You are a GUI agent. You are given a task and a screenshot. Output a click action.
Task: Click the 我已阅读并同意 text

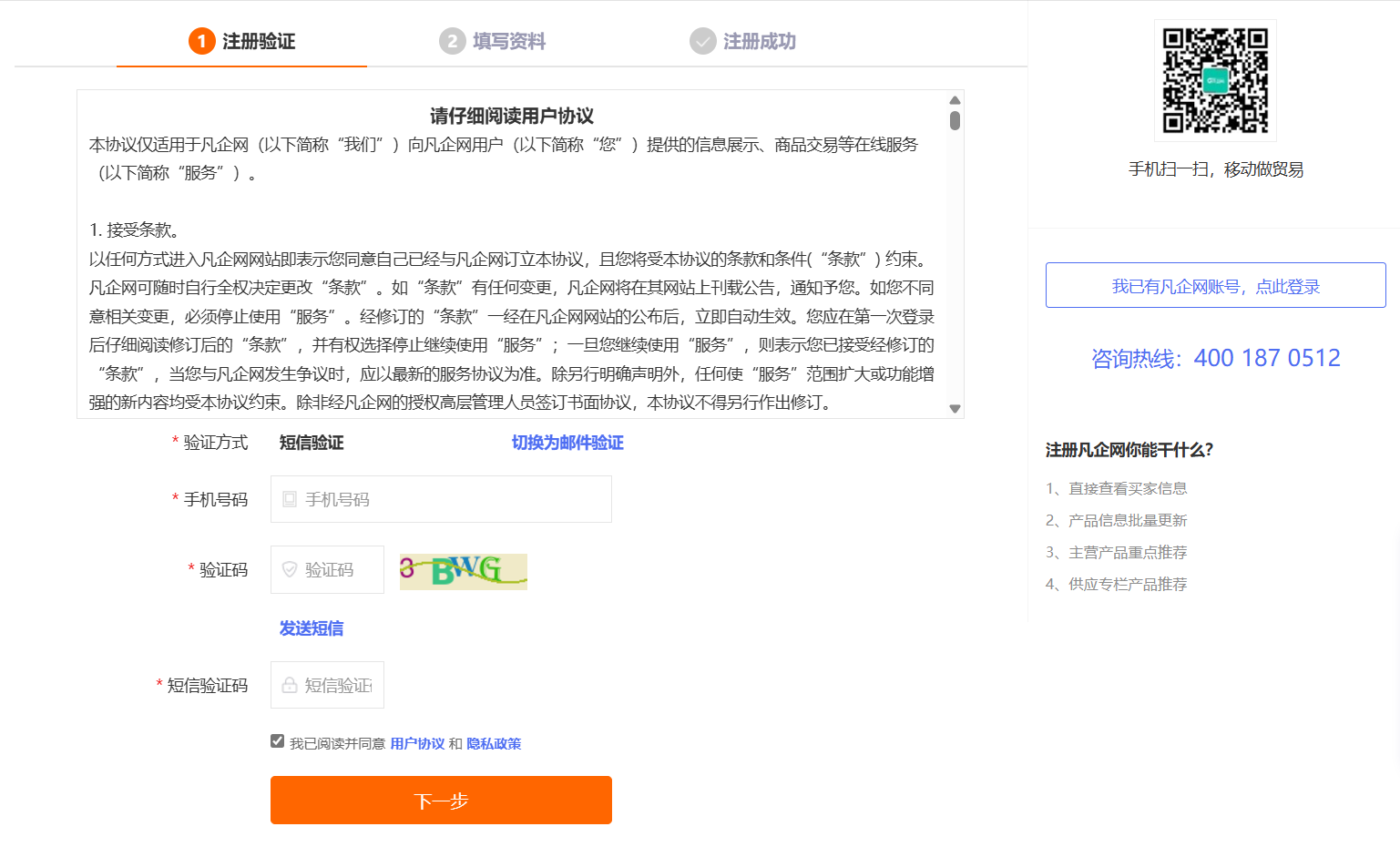pos(337,744)
